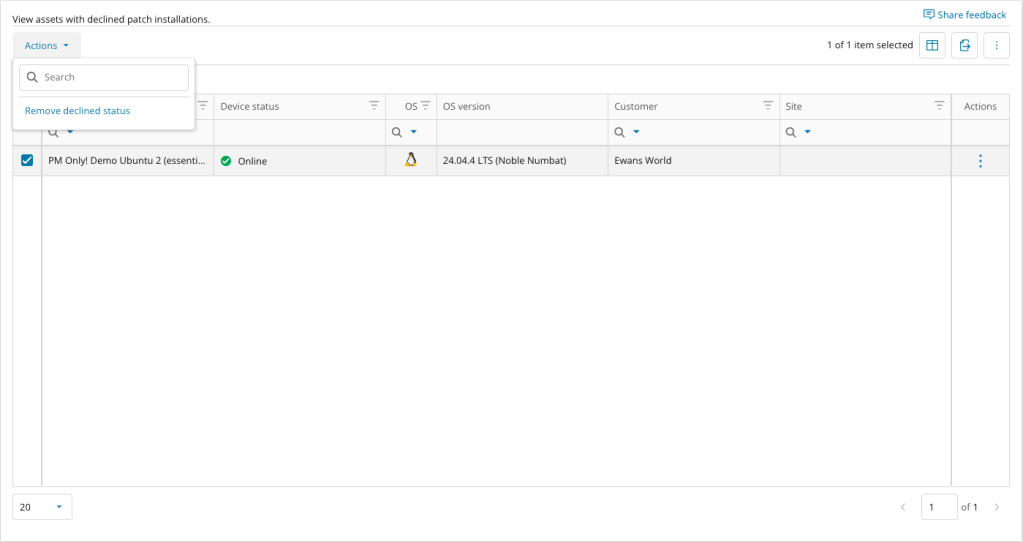This screenshot has height=542, width=1023.
Task: Filter the Customer column
Action: [x=768, y=105]
